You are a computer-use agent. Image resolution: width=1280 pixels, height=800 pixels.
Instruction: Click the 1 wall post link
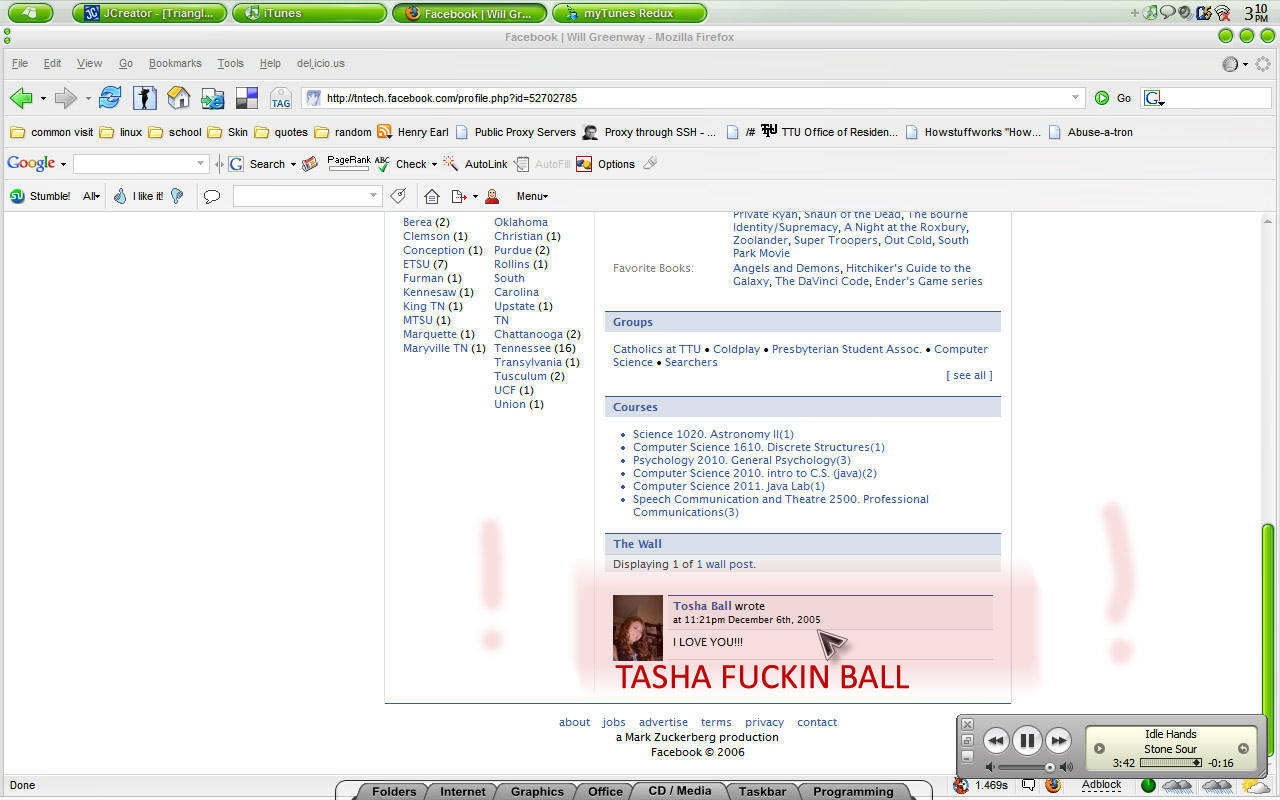725,564
